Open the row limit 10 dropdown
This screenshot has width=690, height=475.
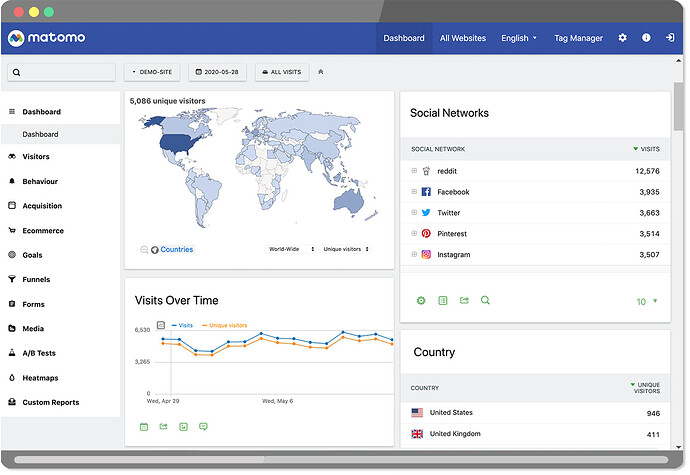(647, 302)
